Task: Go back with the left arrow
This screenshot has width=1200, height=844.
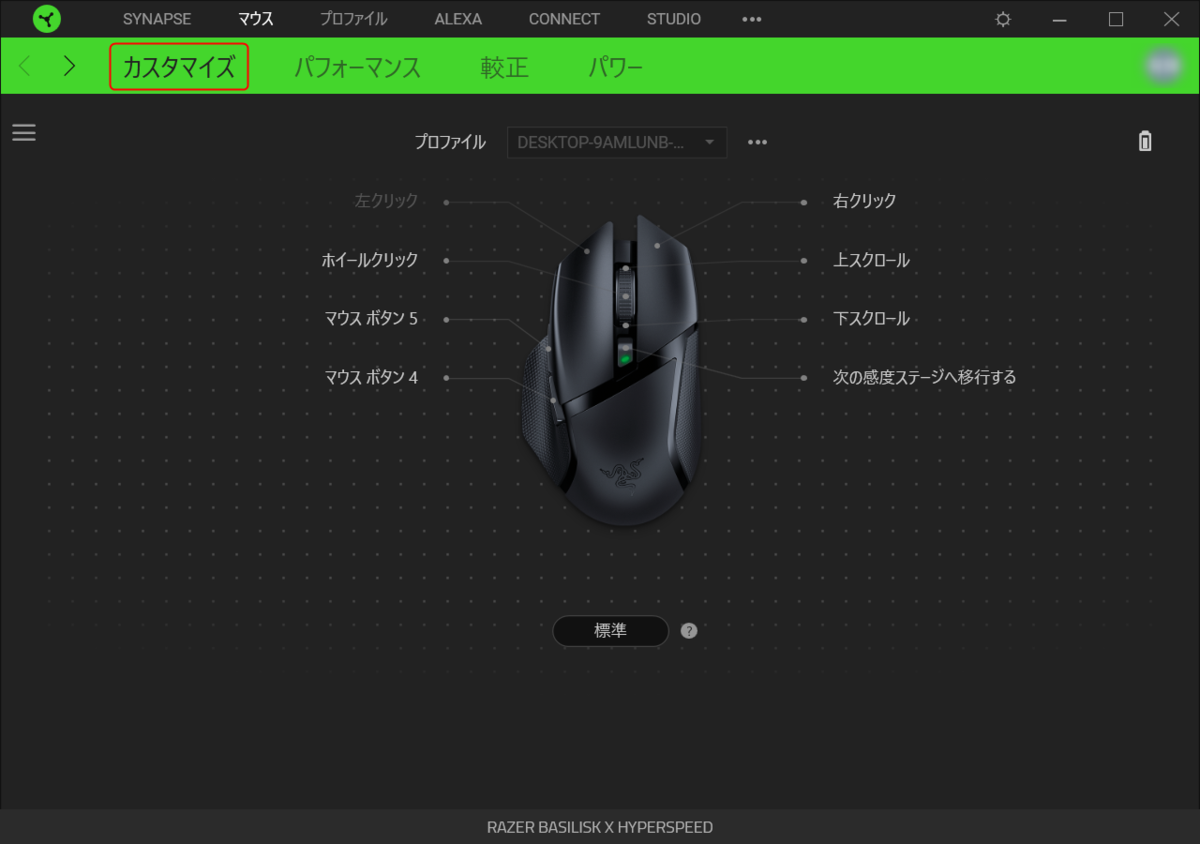Action: tap(26, 66)
